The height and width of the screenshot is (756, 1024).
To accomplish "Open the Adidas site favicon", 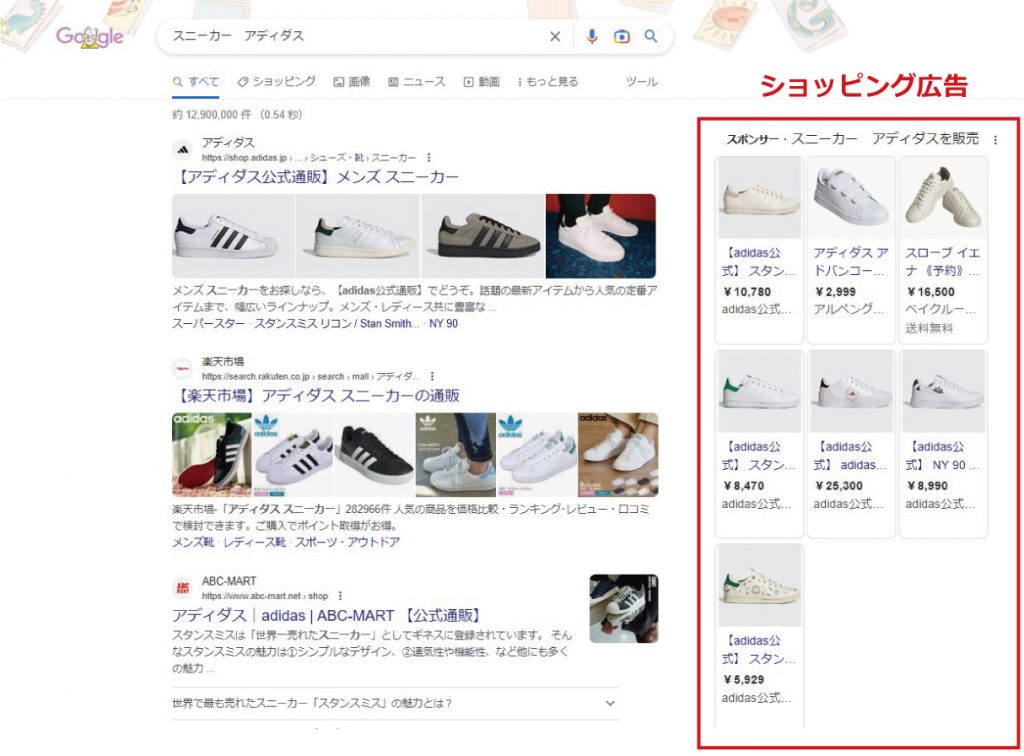I will pos(184,150).
